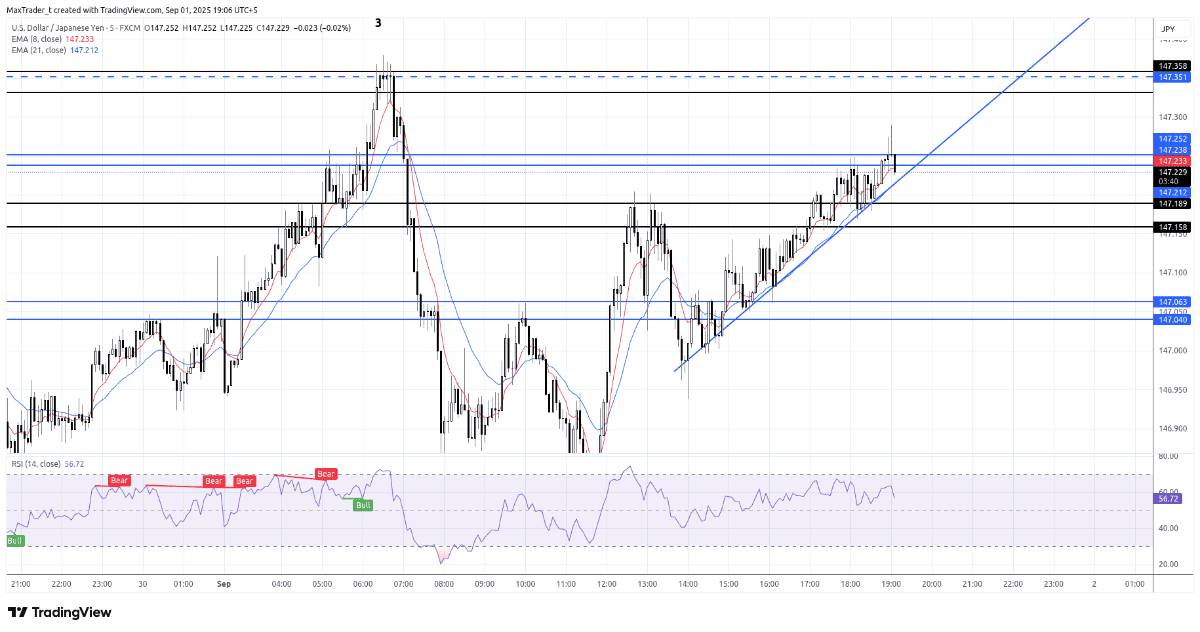
Task: Click the first Bear marker near 23:00
Action: click(119, 481)
